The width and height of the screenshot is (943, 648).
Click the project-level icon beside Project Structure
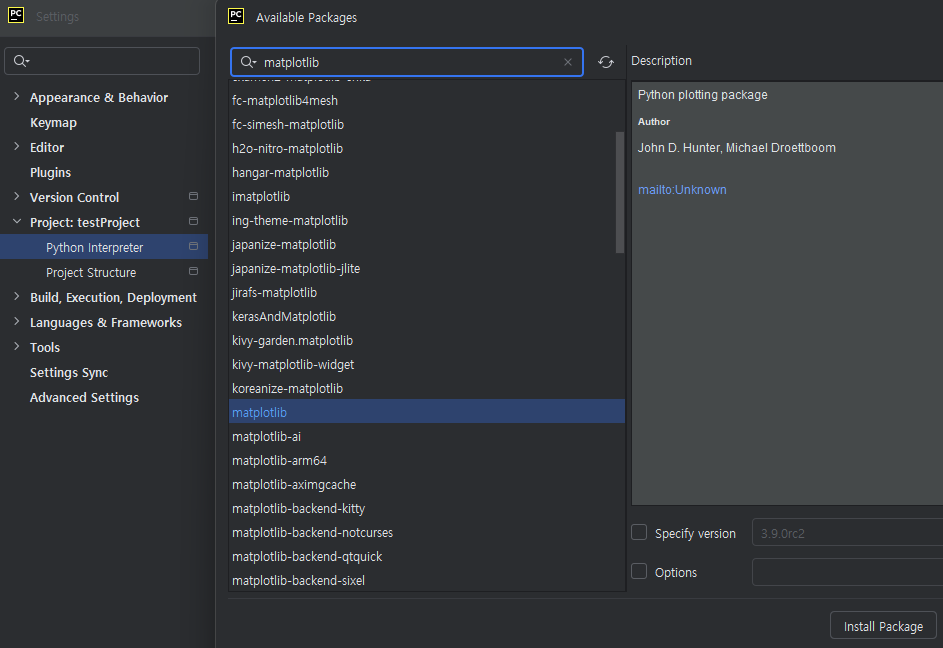point(193,271)
